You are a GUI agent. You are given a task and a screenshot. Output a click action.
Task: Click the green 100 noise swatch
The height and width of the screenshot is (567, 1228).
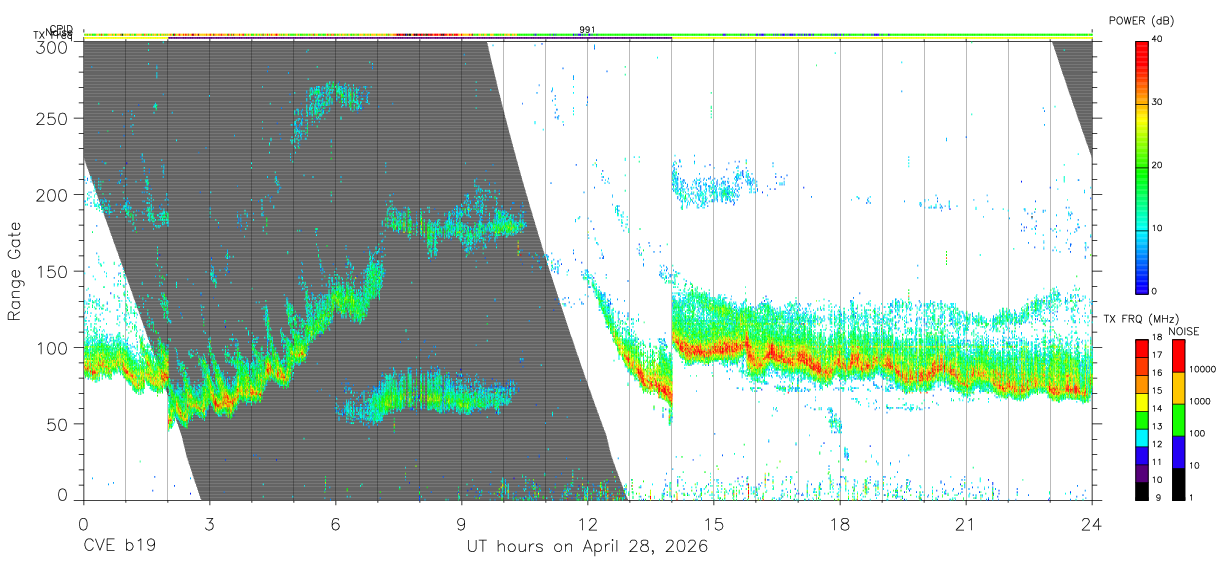point(1177,419)
